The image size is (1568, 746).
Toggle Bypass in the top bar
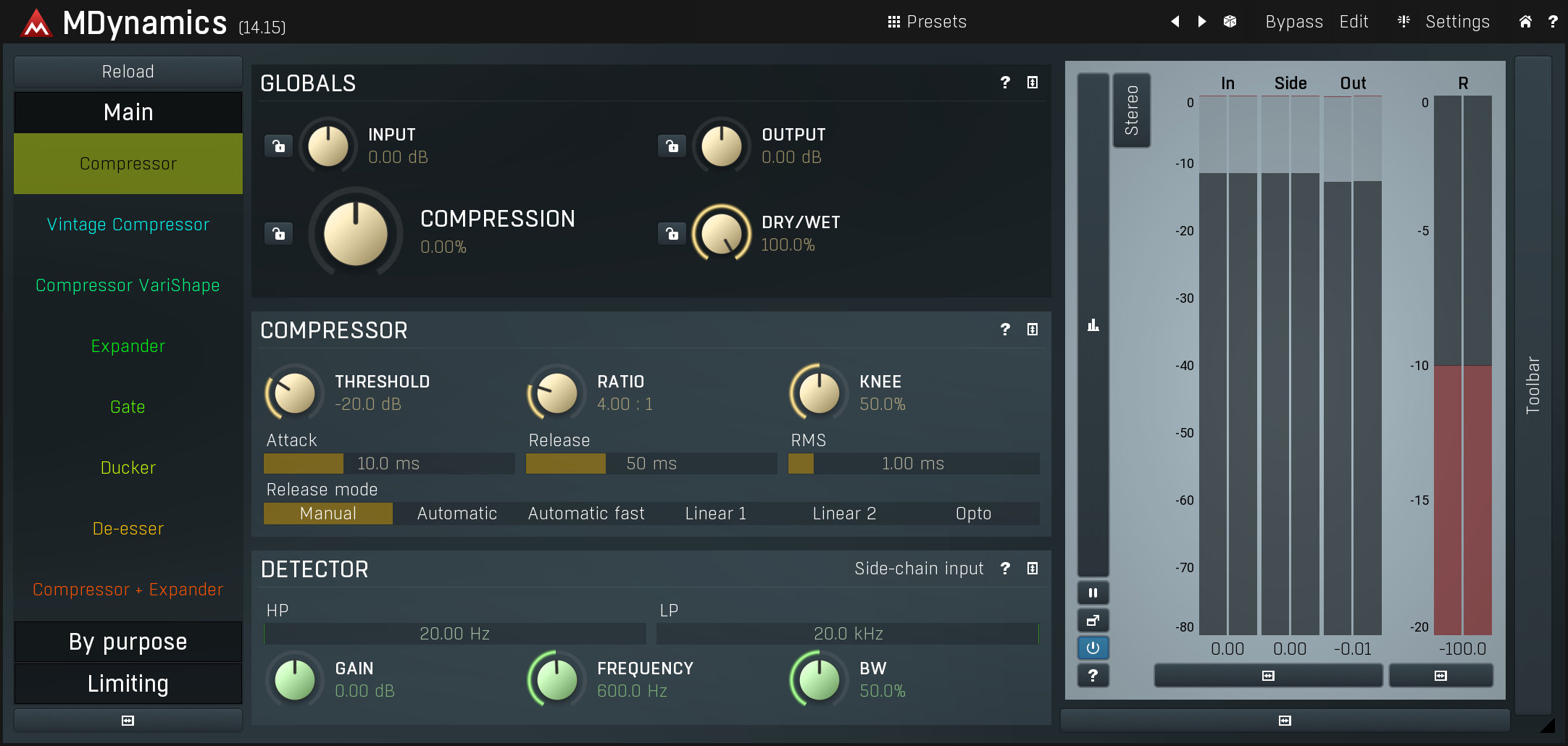1293,22
